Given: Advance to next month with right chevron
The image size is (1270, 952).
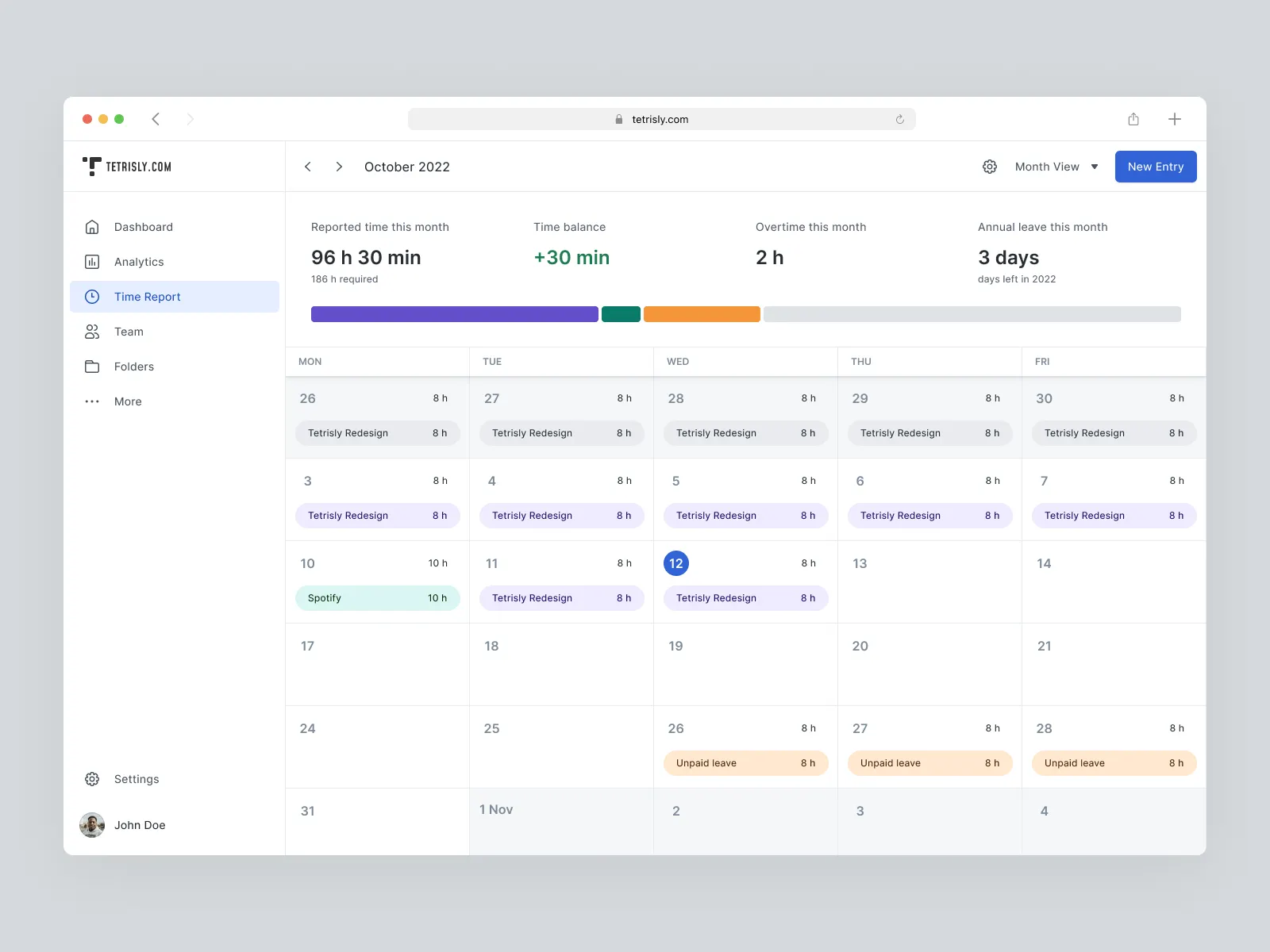Looking at the screenshot, I should tap(339, 167).
